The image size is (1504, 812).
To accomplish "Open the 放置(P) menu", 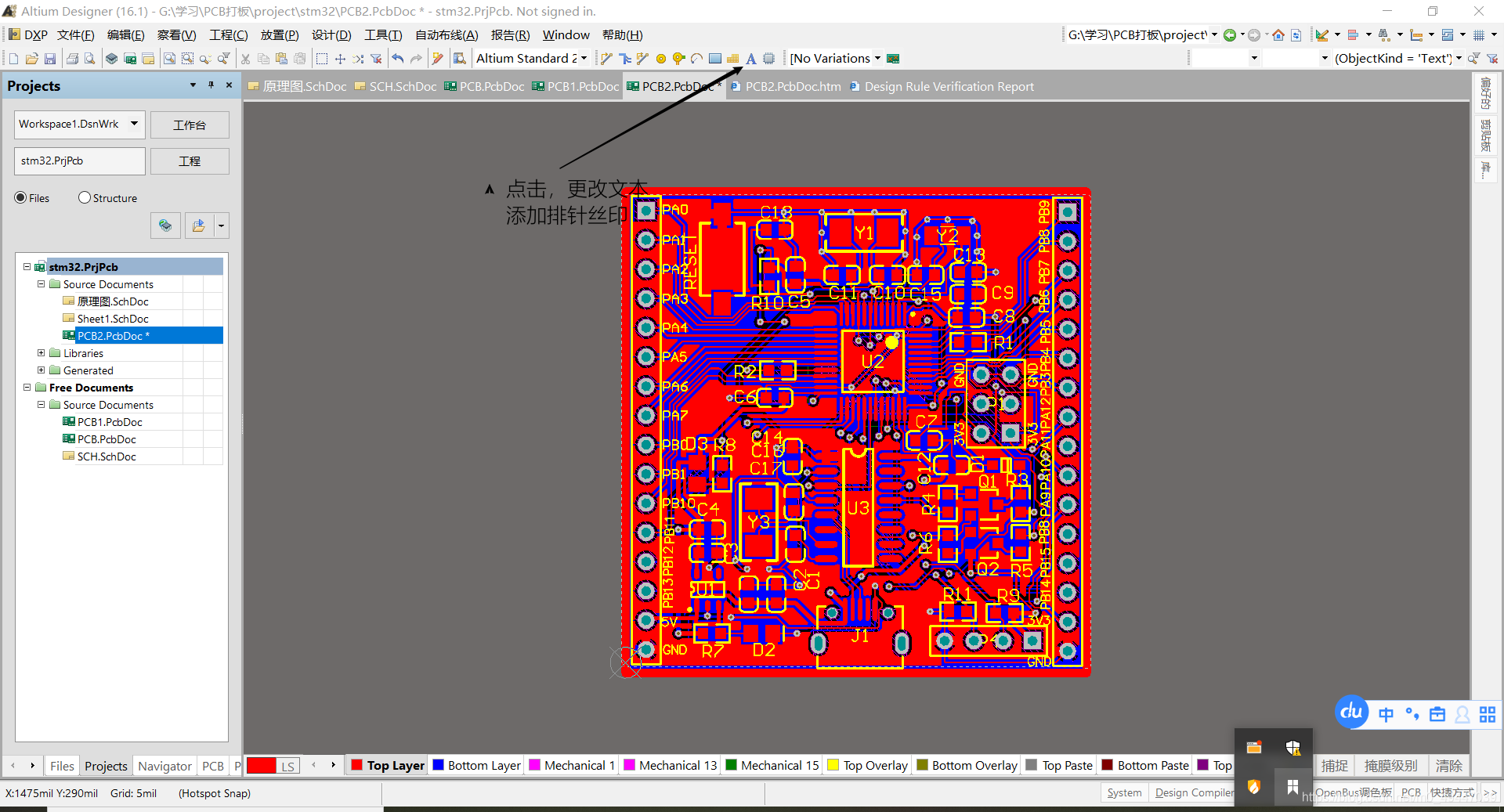I will pyautogui.click(x=280, y=35).
